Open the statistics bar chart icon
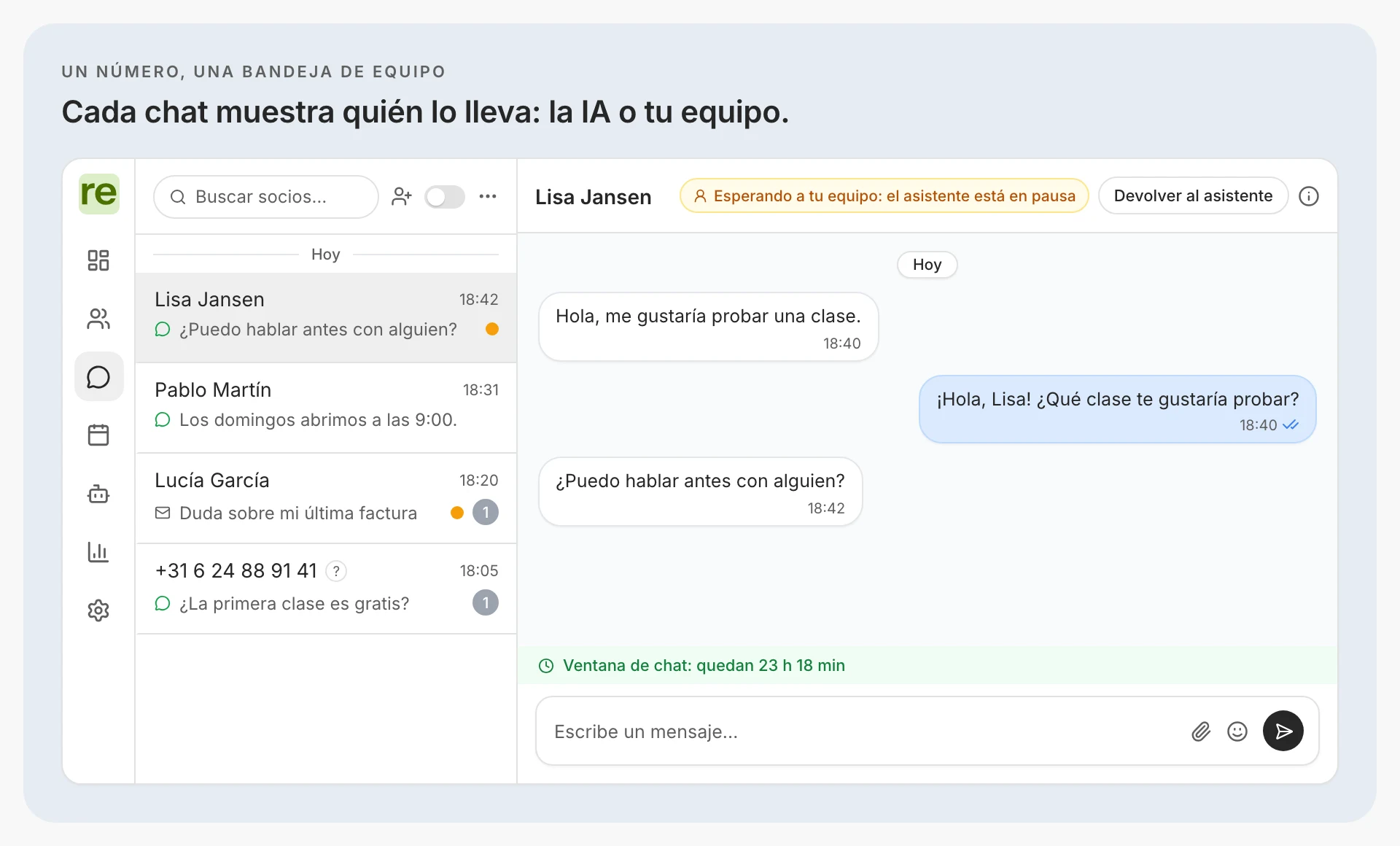This screenshot has width=1400, height=846. 98,552
